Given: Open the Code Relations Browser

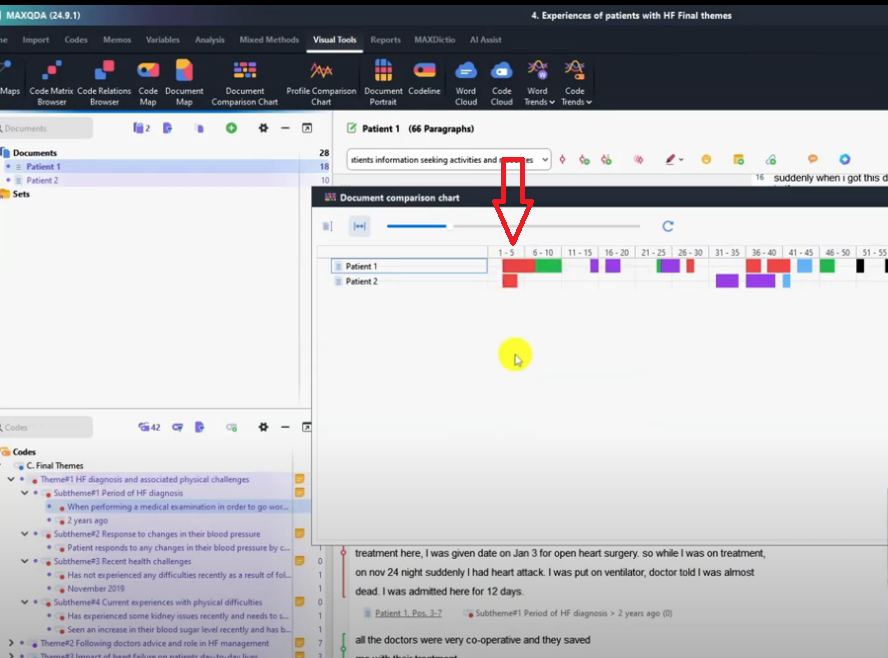Looking at the screenshot, I should pyautogui.click(x=104, y=83).
